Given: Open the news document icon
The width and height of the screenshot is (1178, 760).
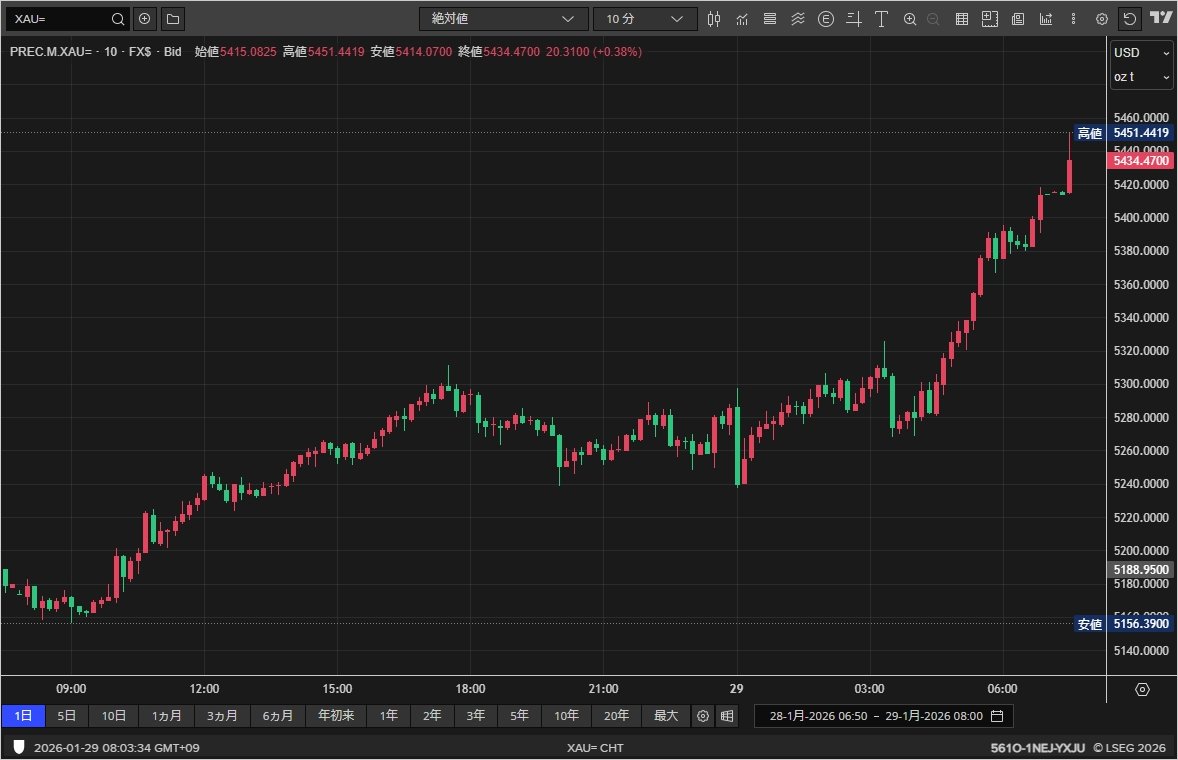Looking at the screenshot, I should tap(1018, 19).
